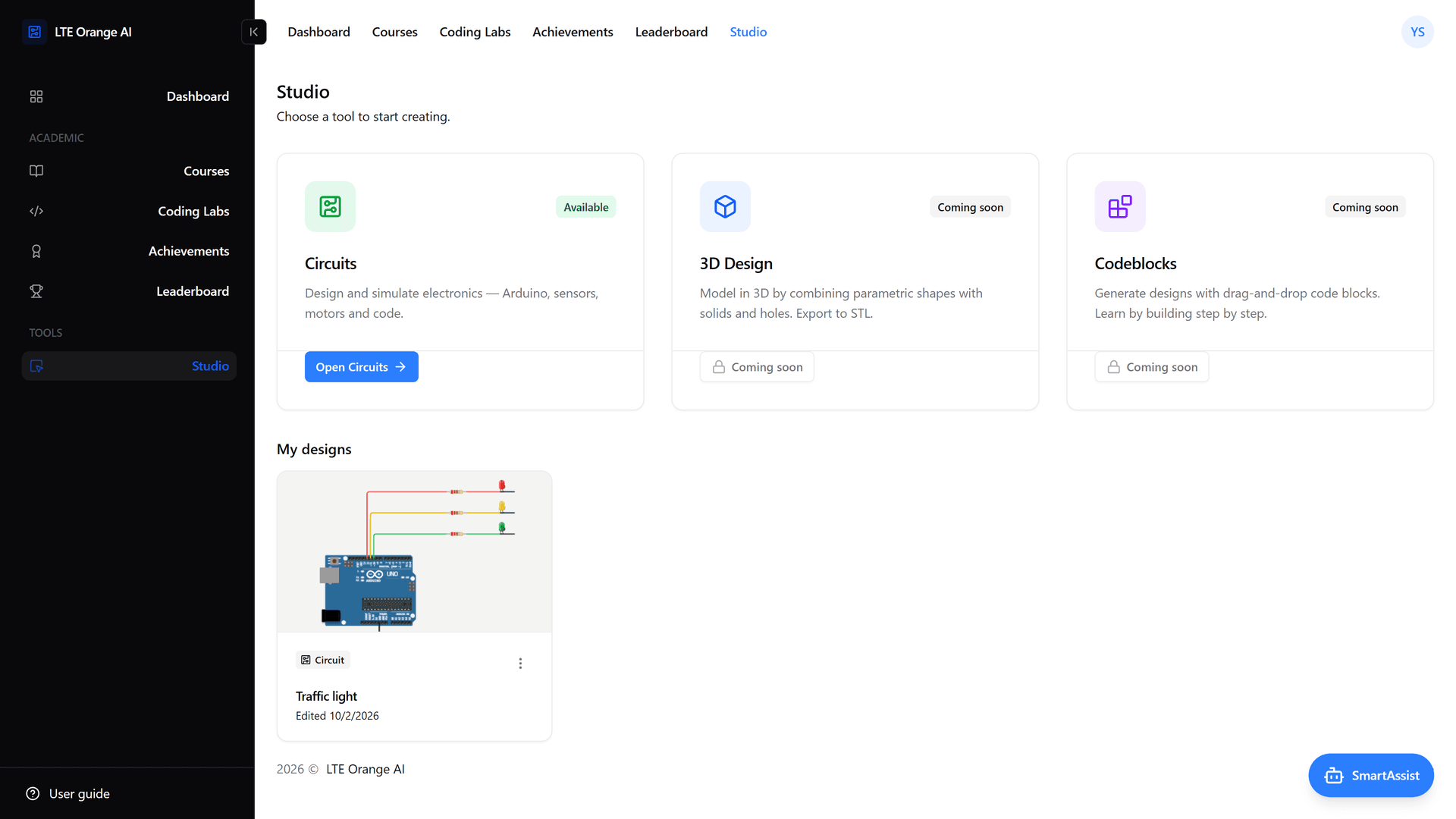The width and height of the screenshot is (1456, 819).
Task: Click the LTE Orange AI logo icon
Action: [35, 32]
